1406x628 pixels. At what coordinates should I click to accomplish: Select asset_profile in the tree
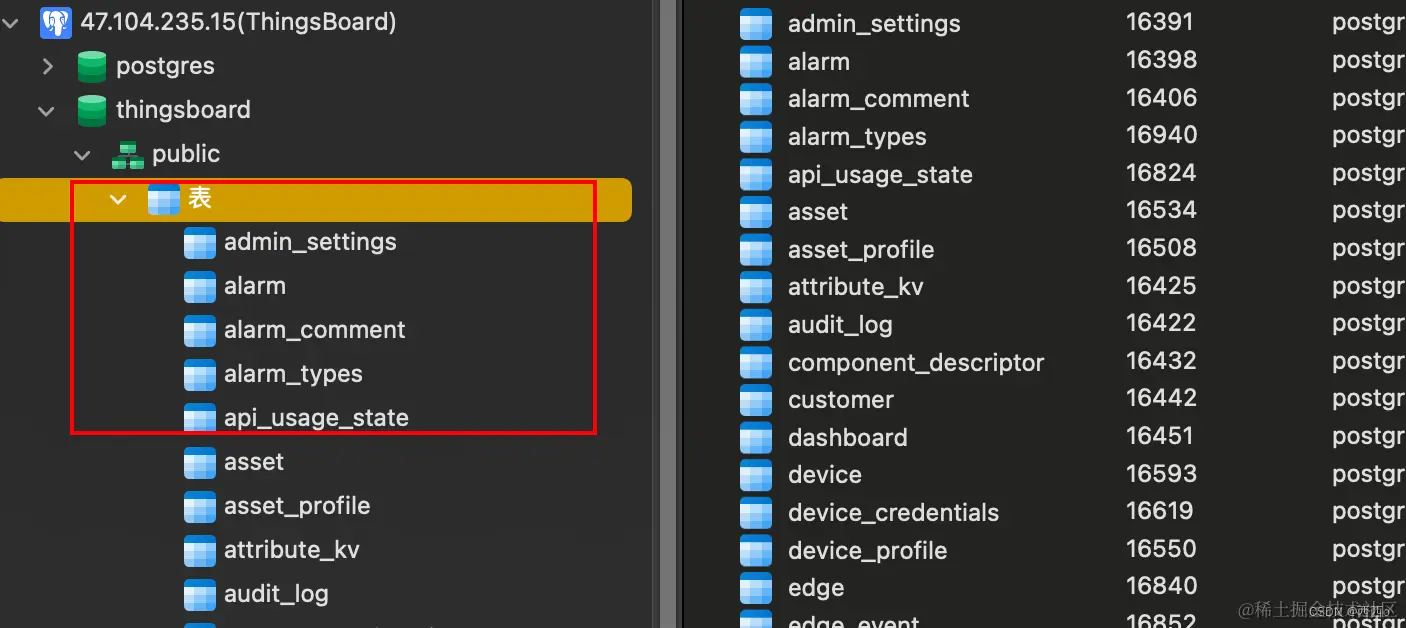(297, 506)
